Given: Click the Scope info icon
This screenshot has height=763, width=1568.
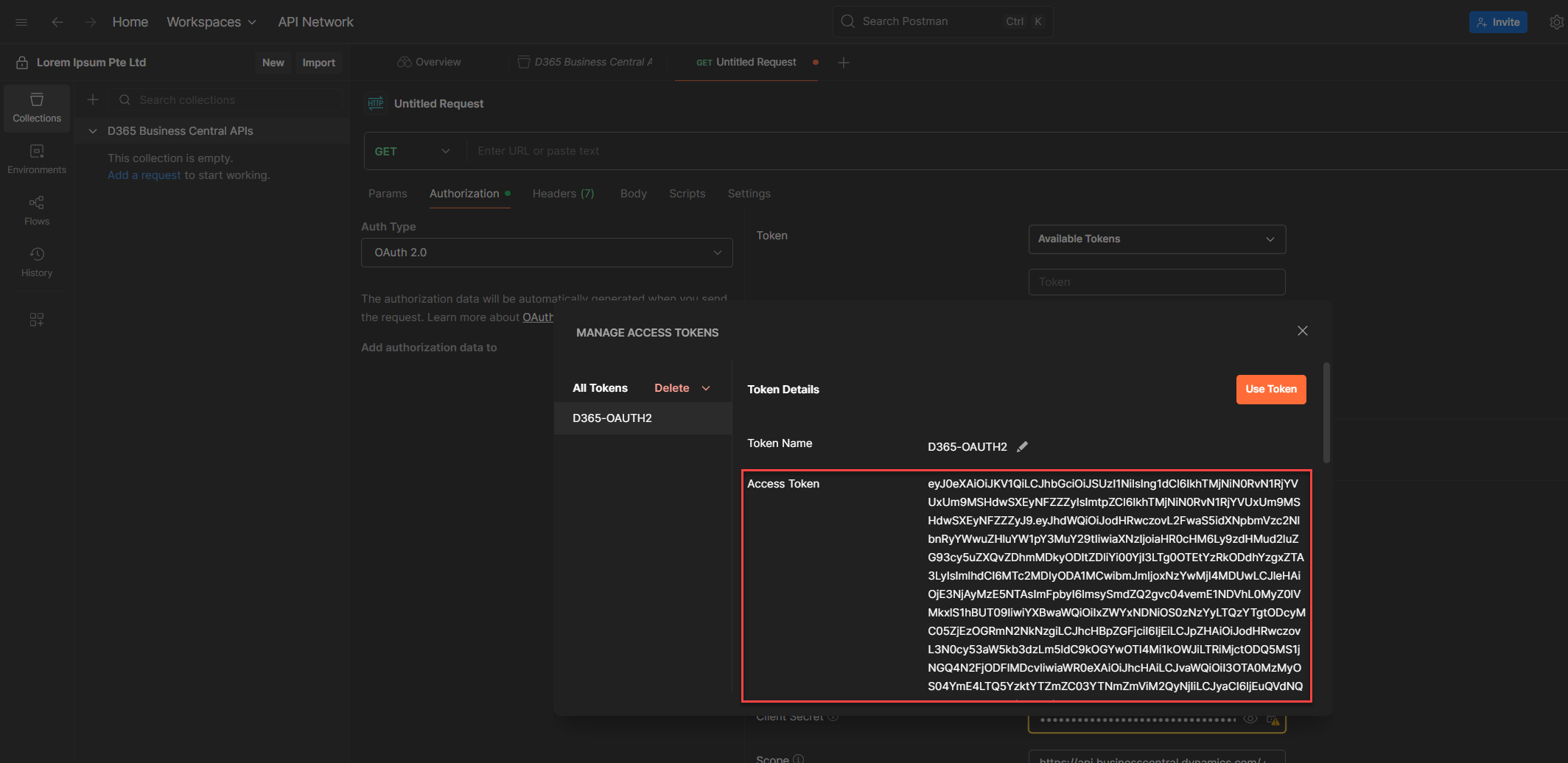Looking at the screenshot, I should [x=799, y=759].
